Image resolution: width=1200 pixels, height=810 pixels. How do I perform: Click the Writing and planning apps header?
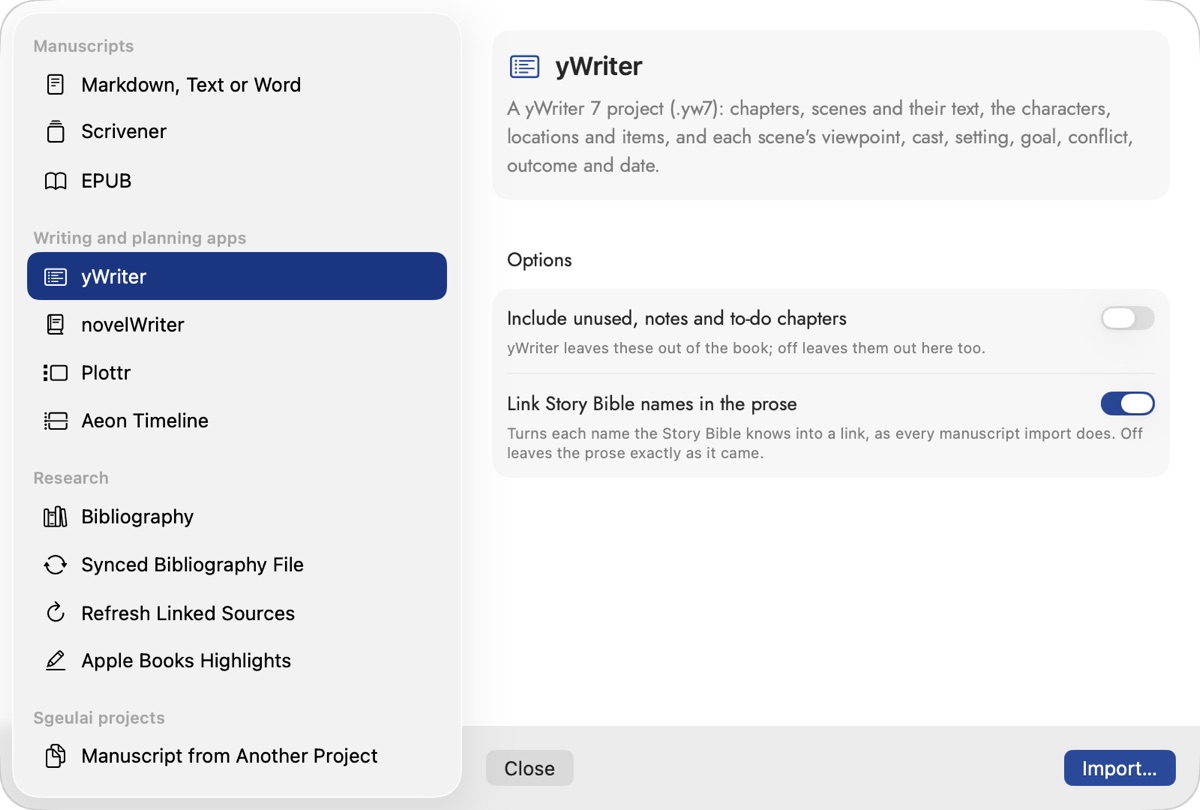coord(140,238)
